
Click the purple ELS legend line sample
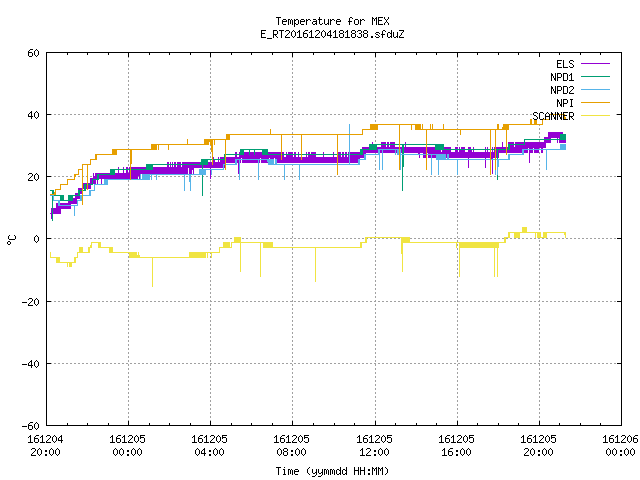point(596,64)
